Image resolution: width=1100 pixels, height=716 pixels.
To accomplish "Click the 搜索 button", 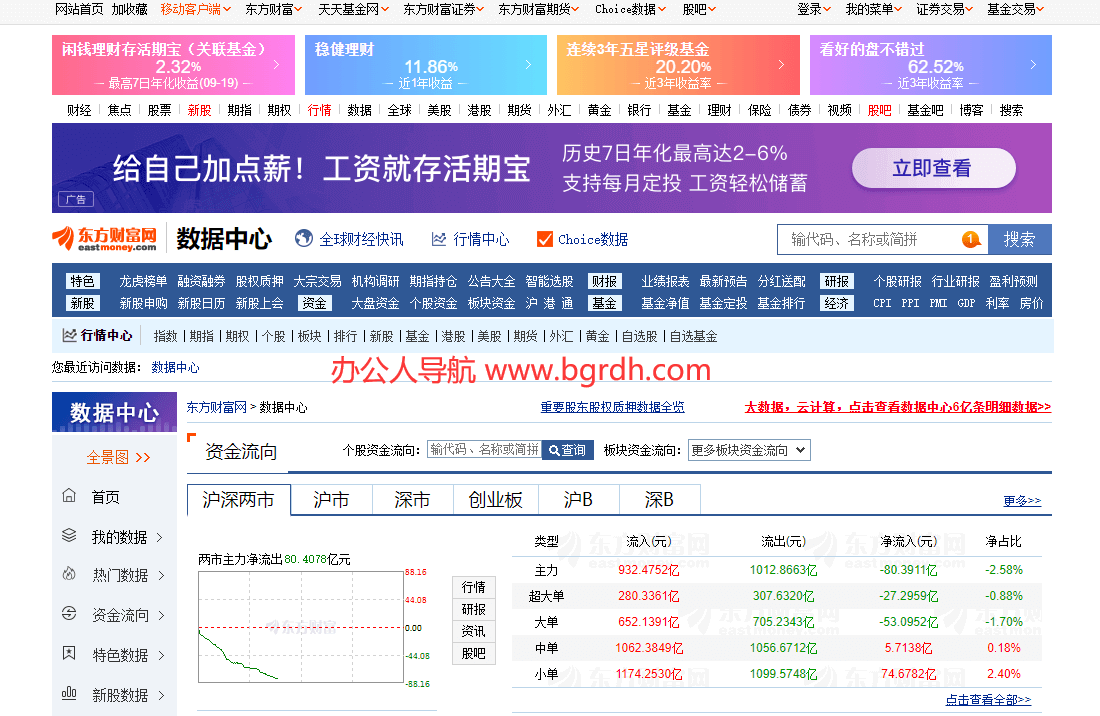I will pos(1019,239).
